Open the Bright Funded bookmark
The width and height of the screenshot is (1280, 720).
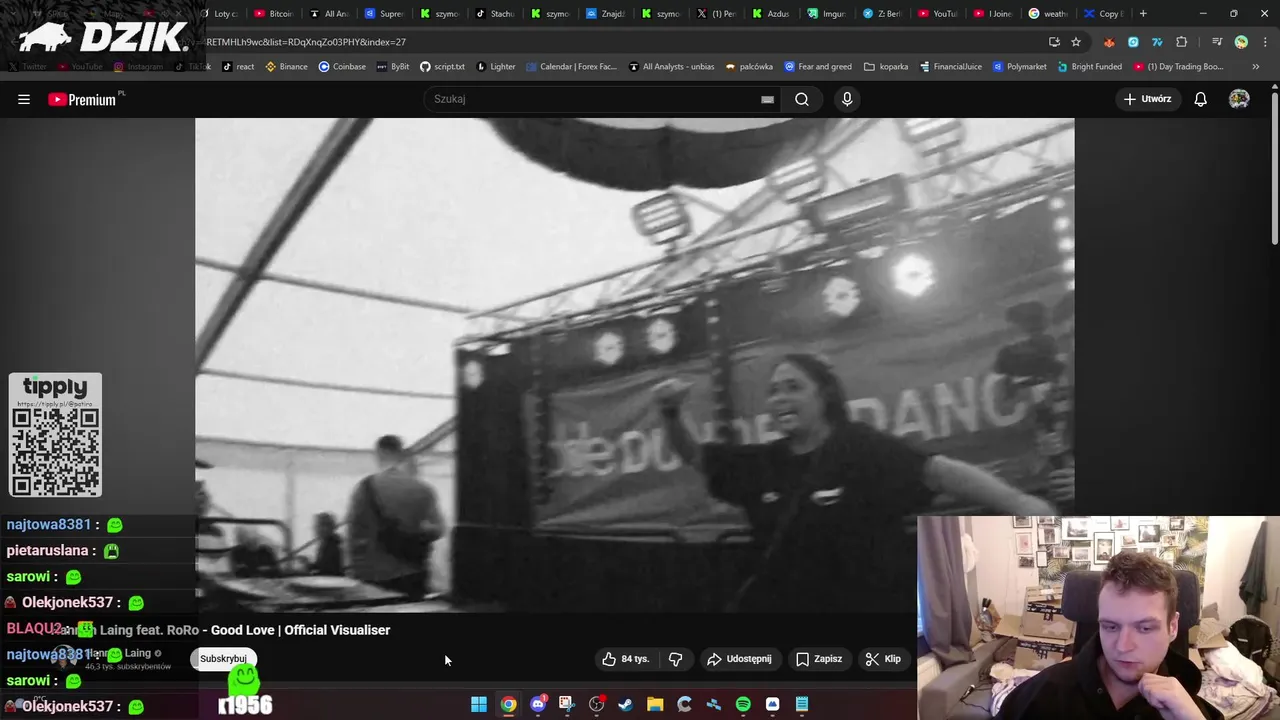tap(1088, 67)
